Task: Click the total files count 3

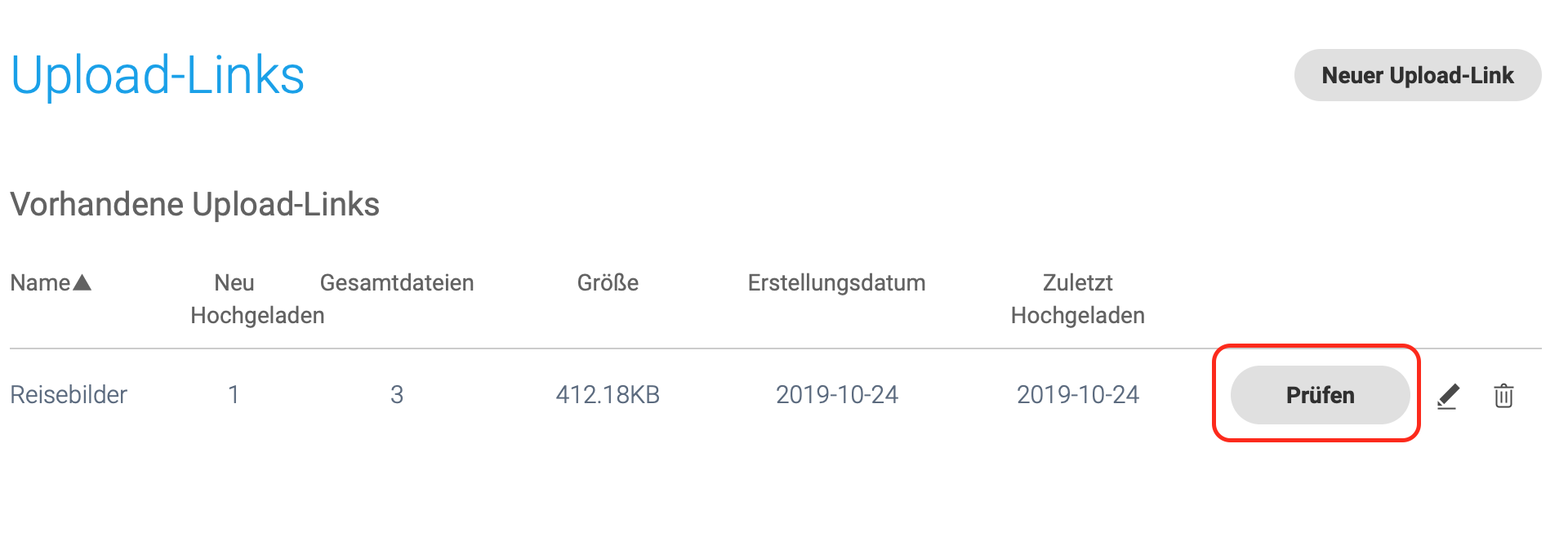Action: coord(397,395)
